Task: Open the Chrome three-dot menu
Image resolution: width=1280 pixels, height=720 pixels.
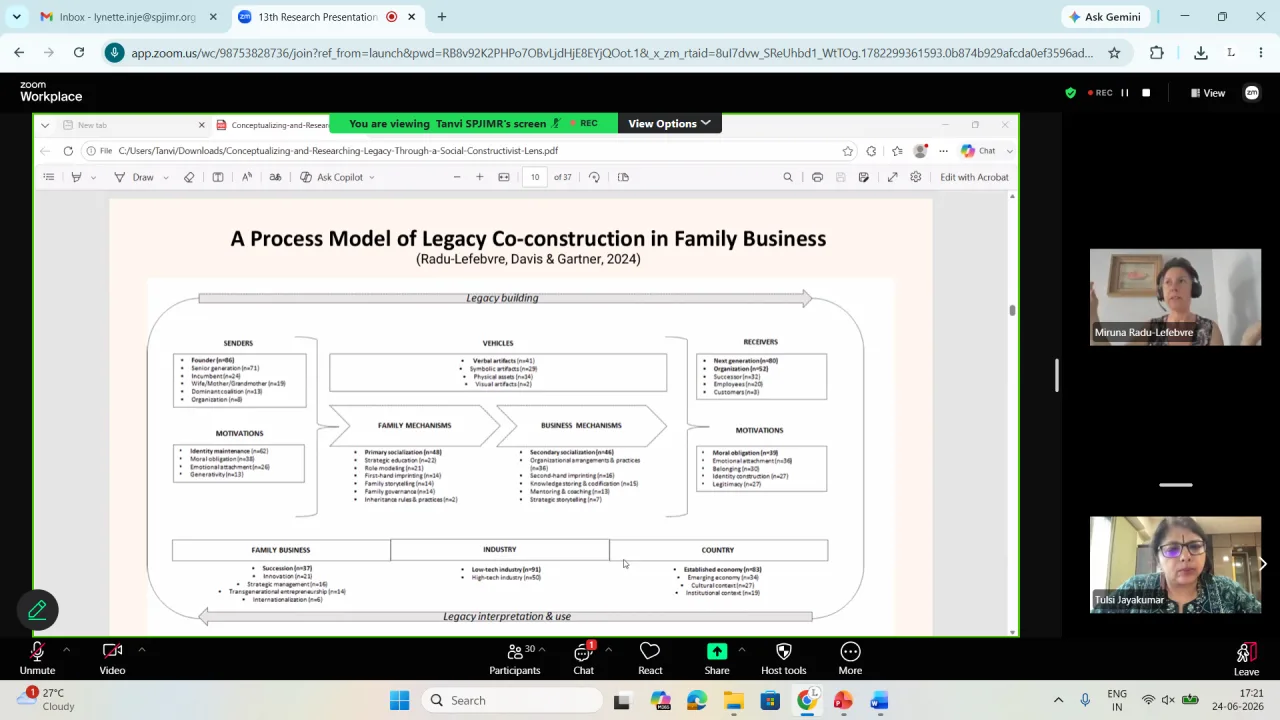Action: (x=1260, y=53)
